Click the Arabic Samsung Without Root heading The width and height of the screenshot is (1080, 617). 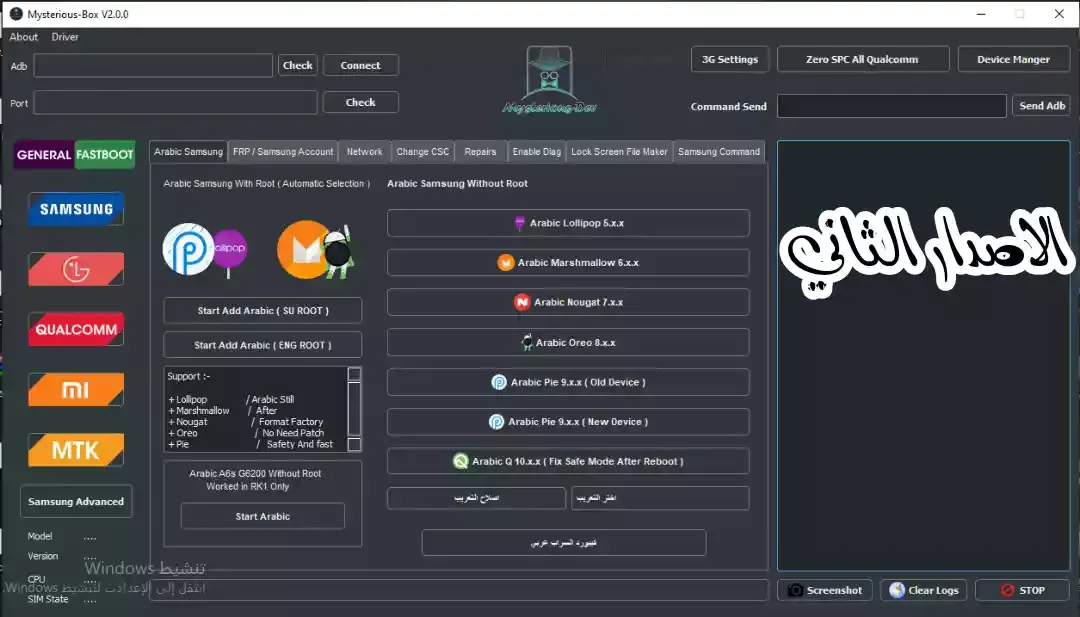pyautogui.click(x=457, y=184)
